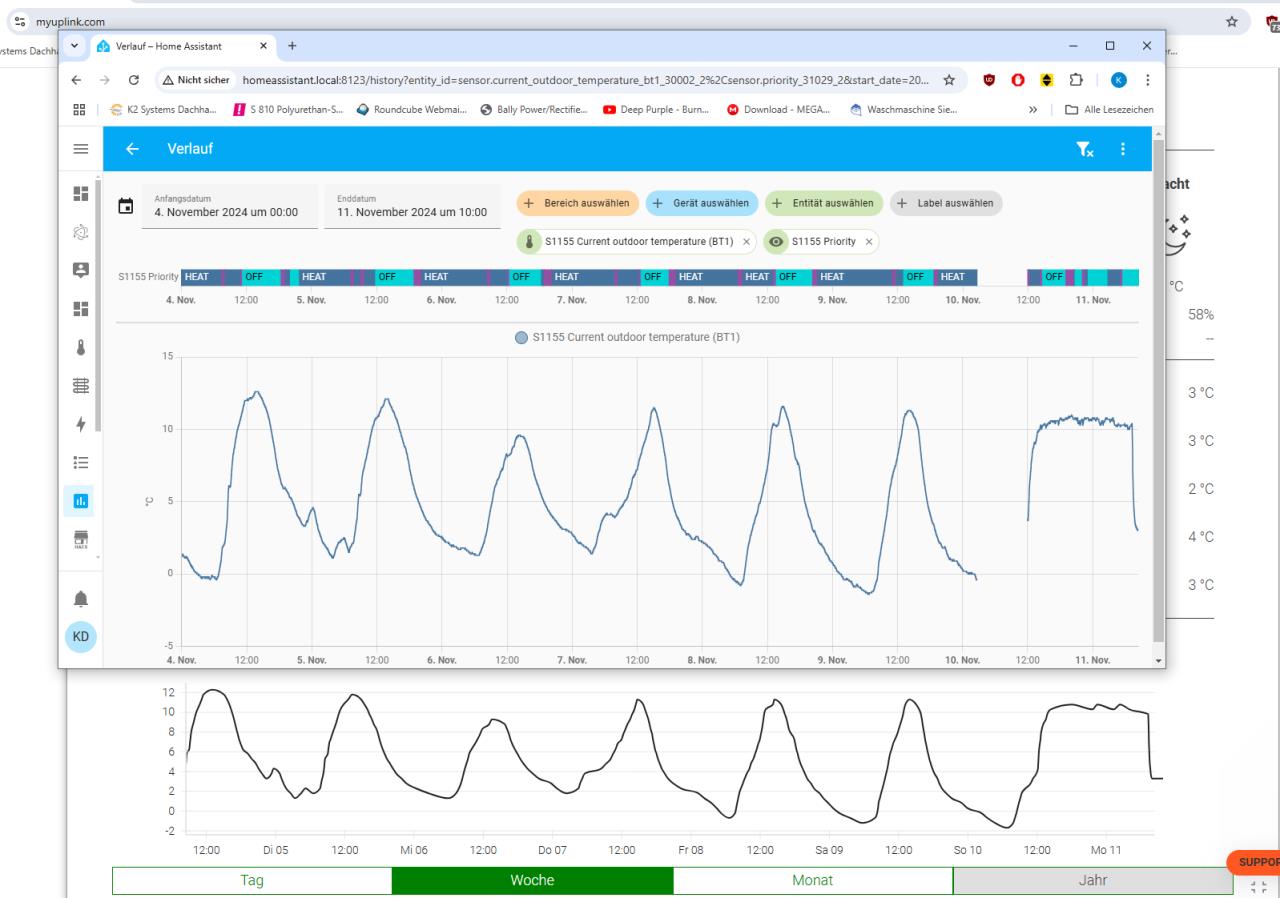Click the Nicht sicher security warning
This screenshot has width=1280, height=898.
[x=197, y=81]
